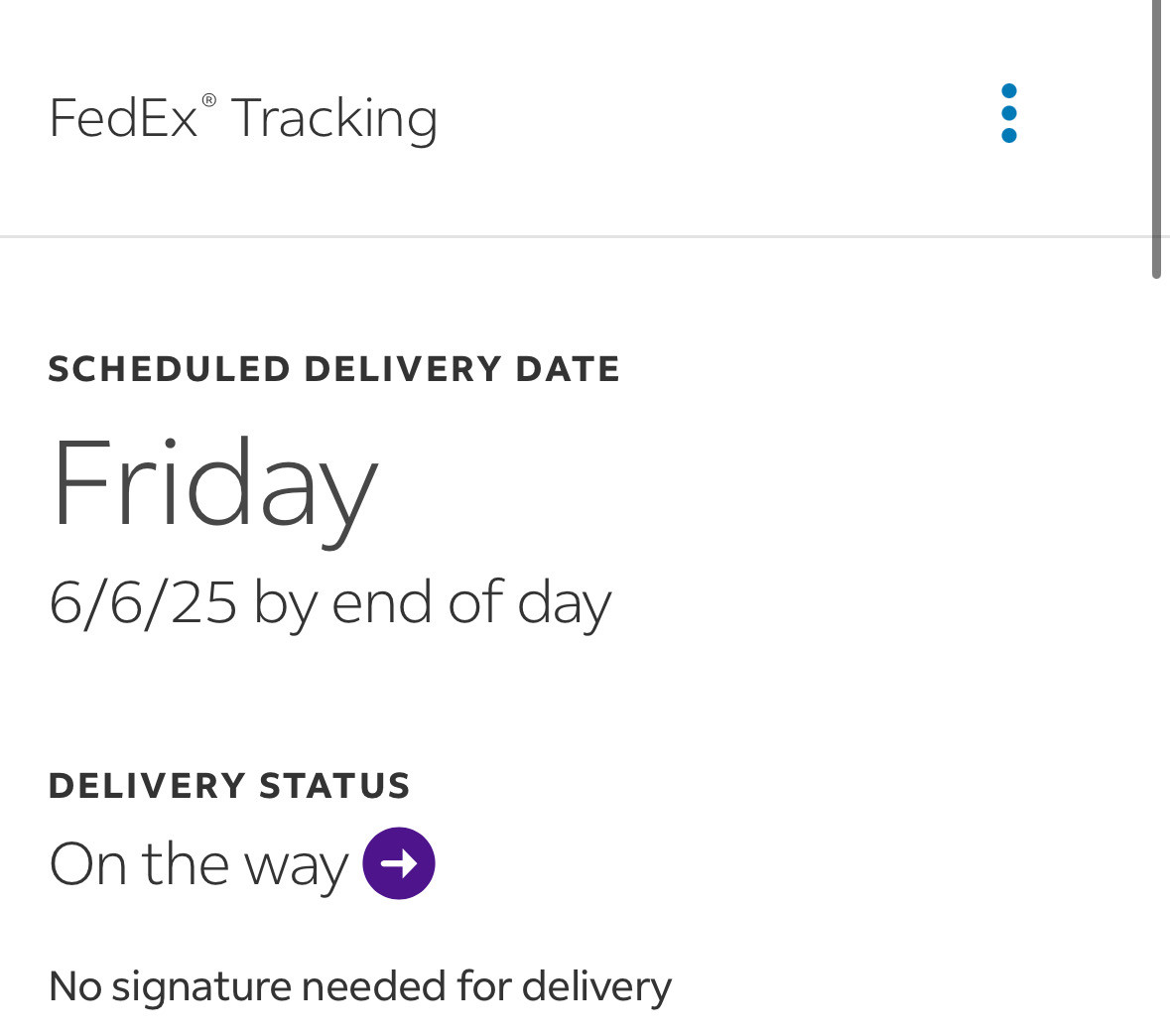Click the DELIVERY STATUS heading
The image size is (1170, 1036).
pyautogui.click(x=228, y=786)
